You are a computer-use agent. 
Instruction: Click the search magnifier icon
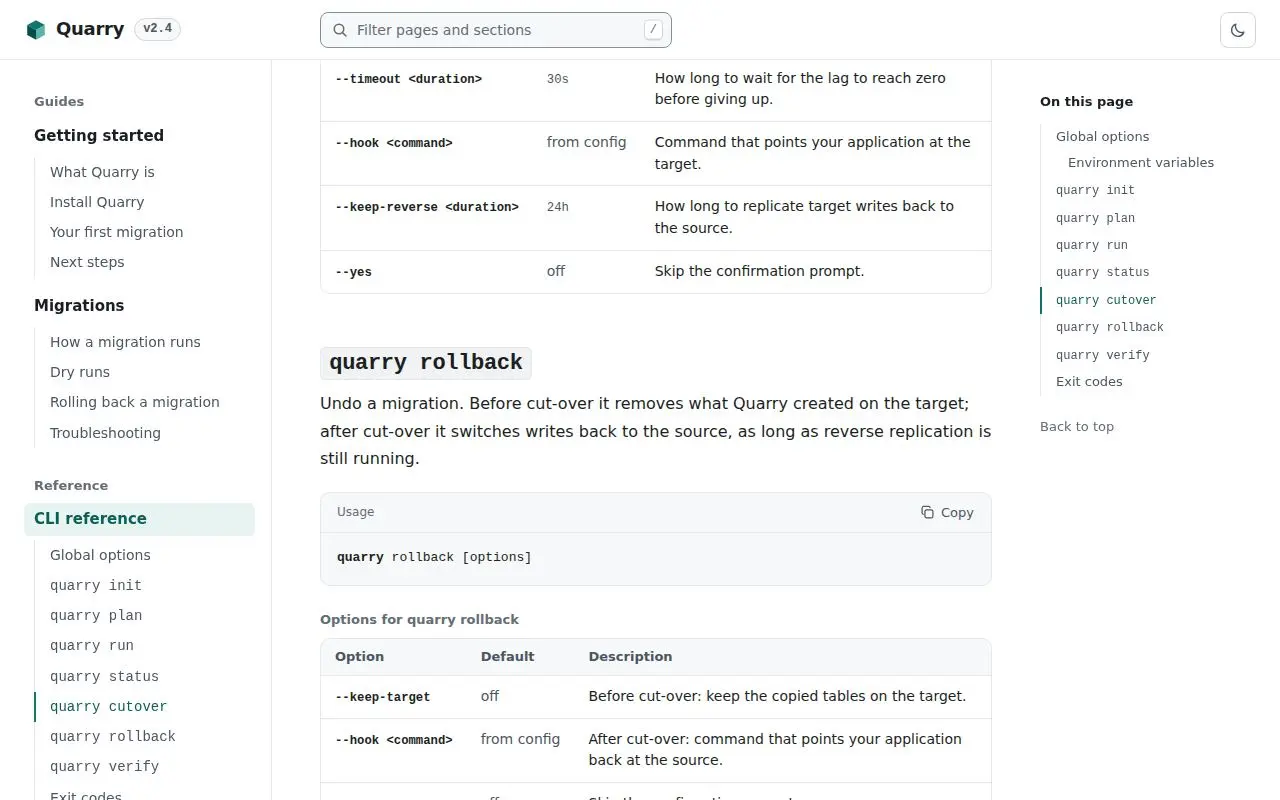pos(340,30)
